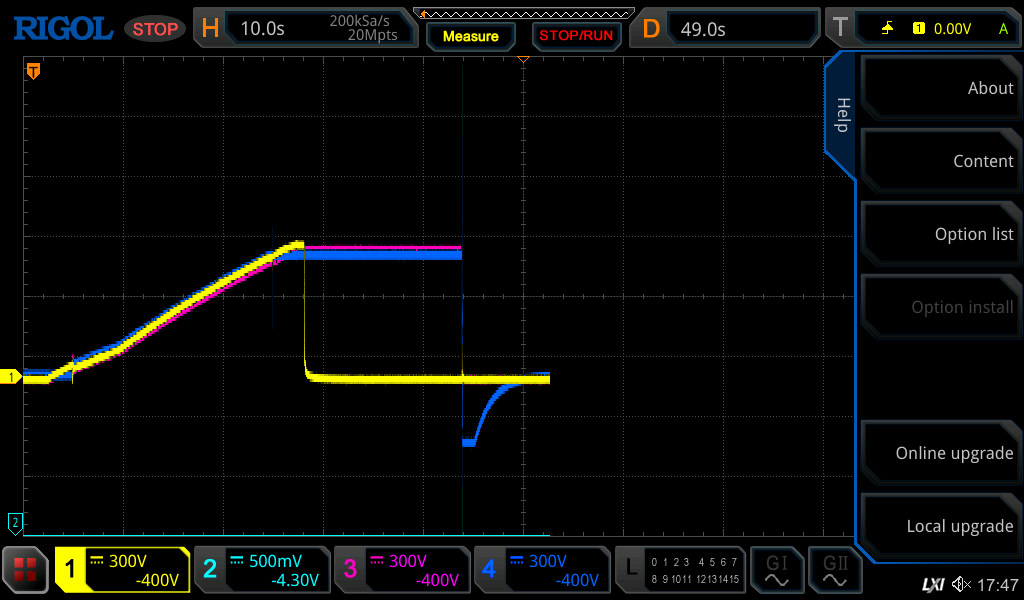Click the speaker mute icon
This screenshot has height=600, width=1024.
(x=961, y=584)
